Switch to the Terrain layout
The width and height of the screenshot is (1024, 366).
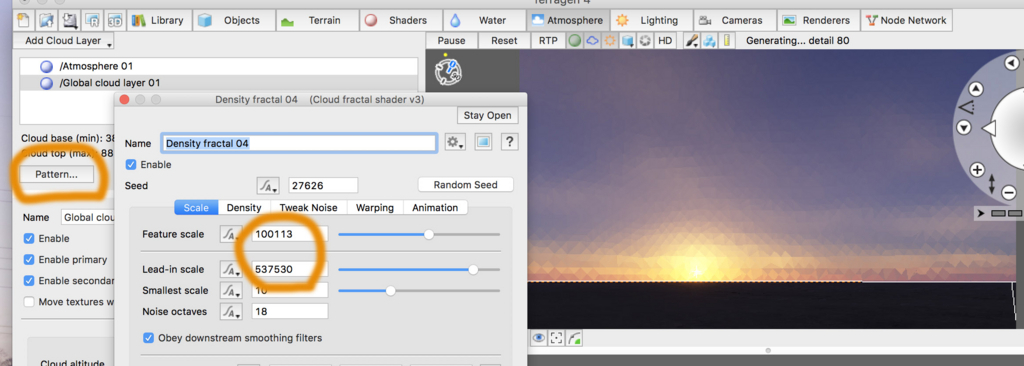tap(316, 20)
